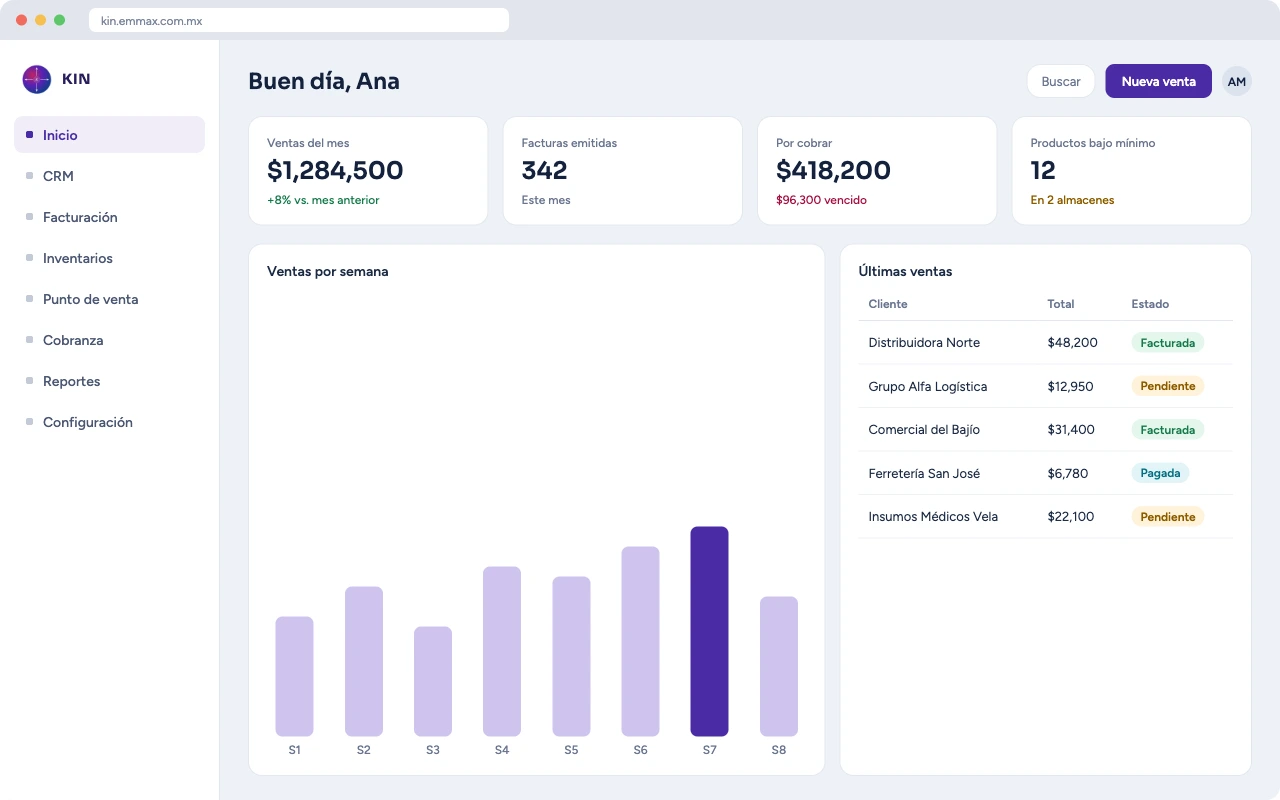Open Configuración settings
Screen dimensions: 1280x800
[x=109, y=422]
